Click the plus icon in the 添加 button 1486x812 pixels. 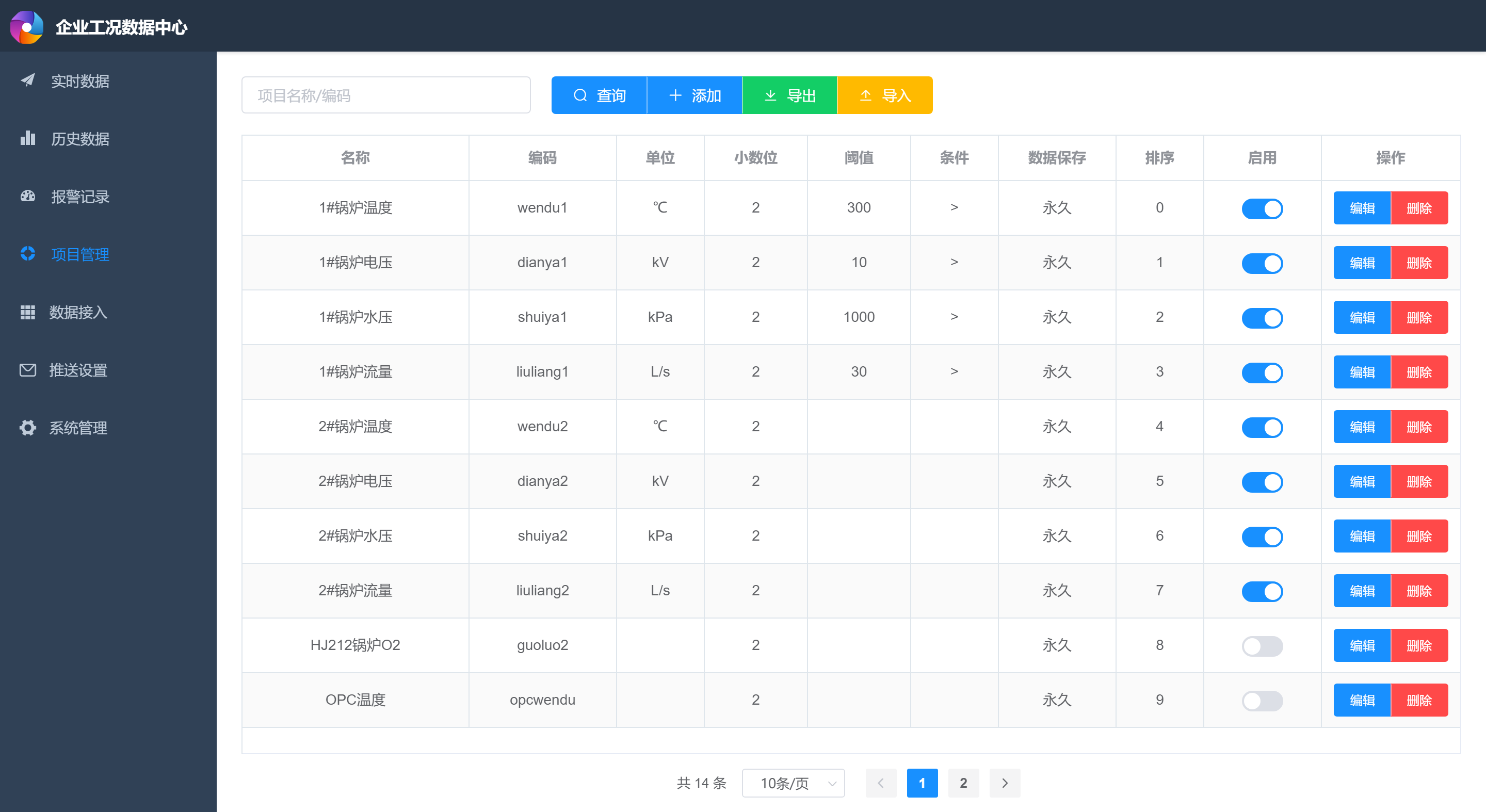[675, 95]
